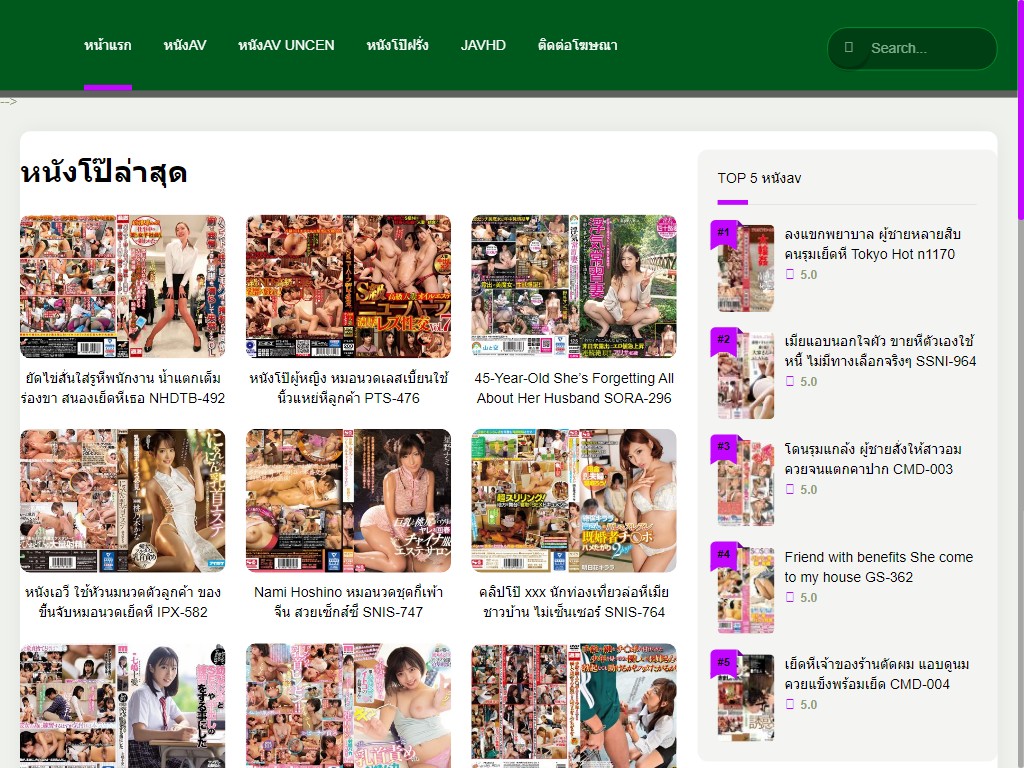This screenshot has width=1024, height=768.
Task: Click the #4 rank badge in TOP 5
Action: point(724,555)
